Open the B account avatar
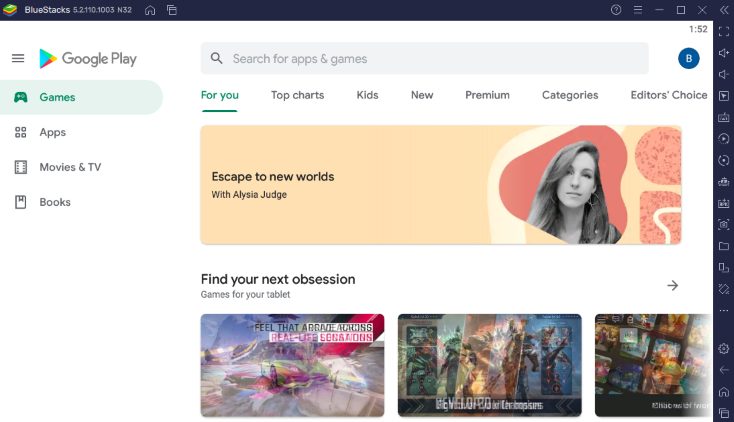The image size is (734, 422). [689, 59]
